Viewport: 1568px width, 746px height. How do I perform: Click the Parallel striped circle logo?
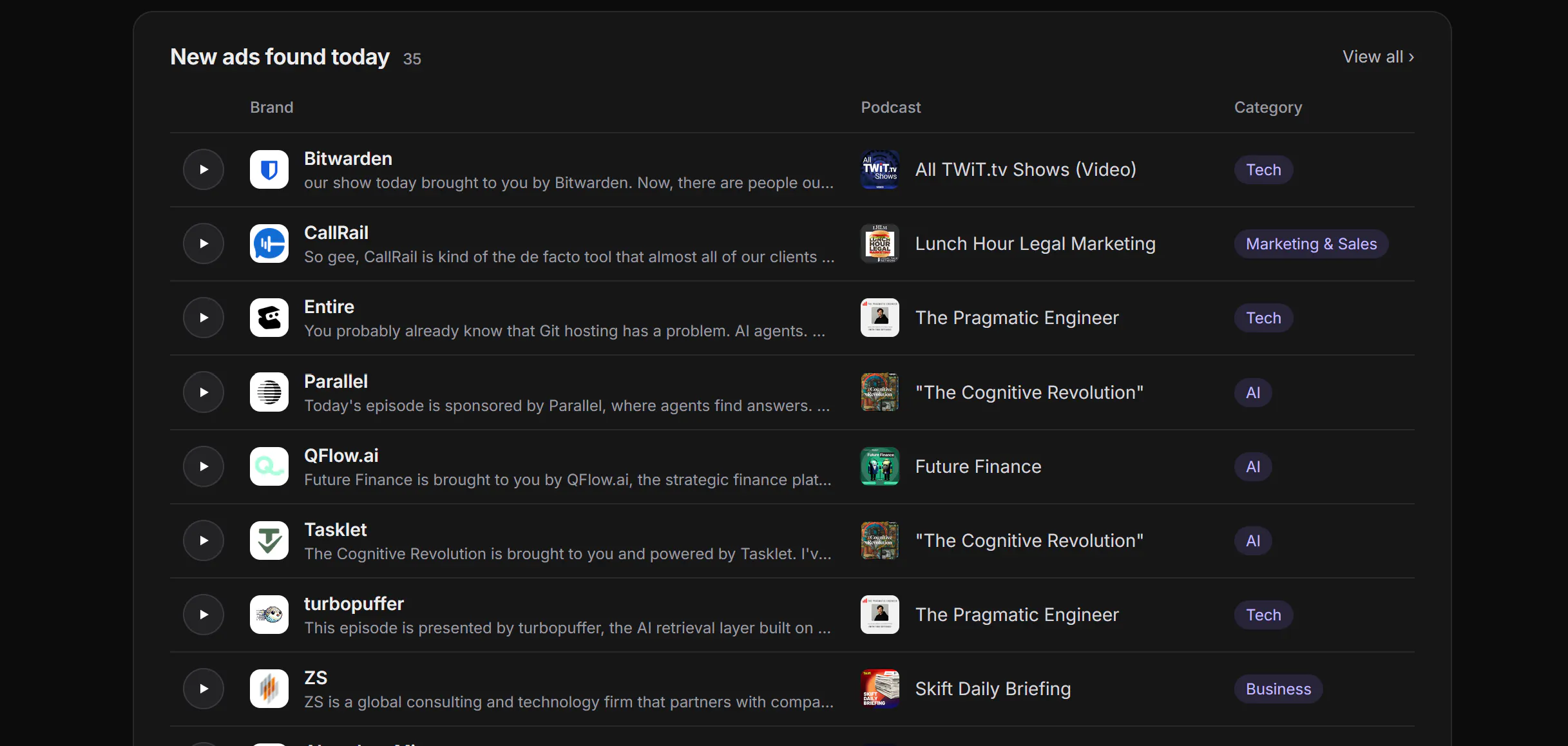click(269, 392)
